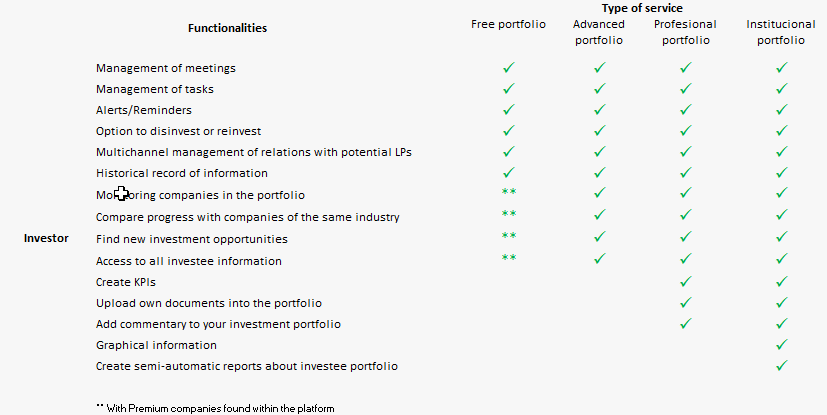Click the Investor row group label
The width and height of the screenshot is (827, 415).
(46, 239)
